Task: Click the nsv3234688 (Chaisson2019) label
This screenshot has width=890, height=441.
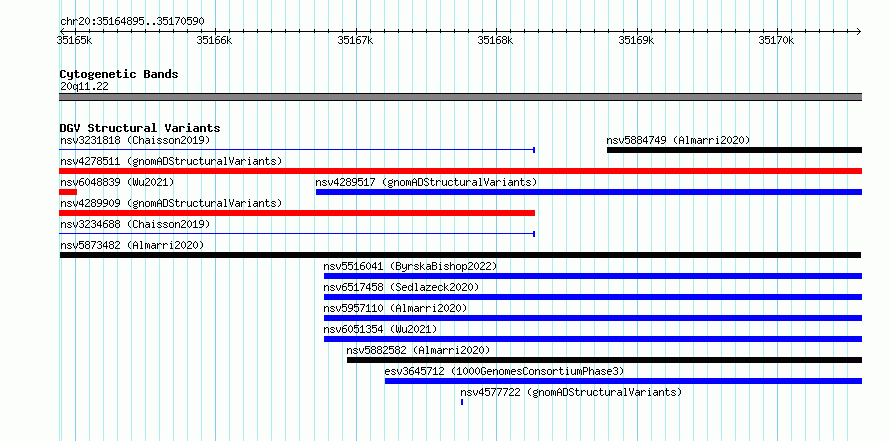Action: click(135, 224)
